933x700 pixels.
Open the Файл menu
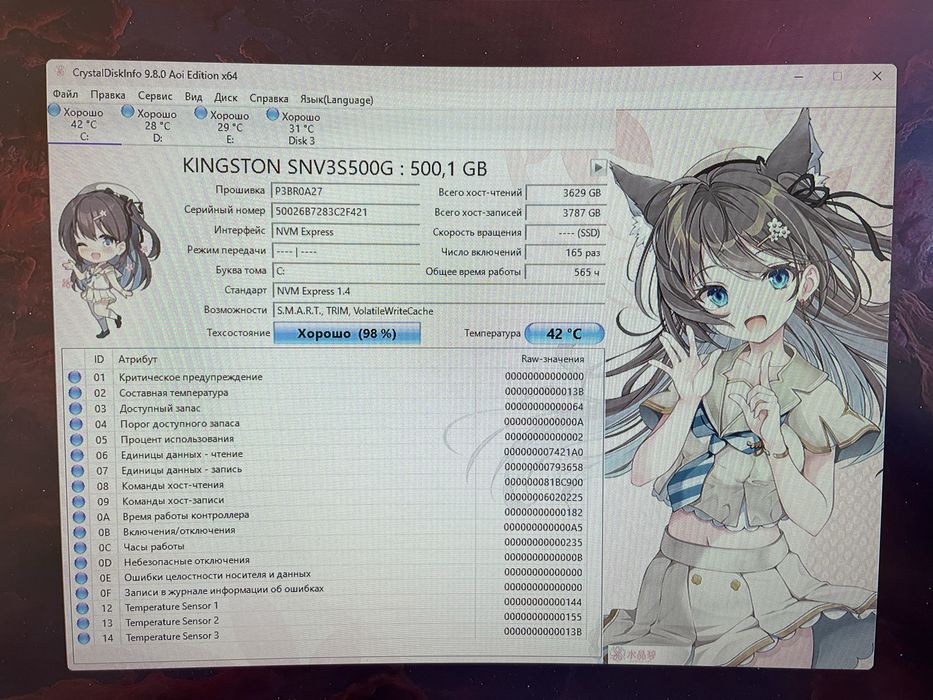(65, 94)
